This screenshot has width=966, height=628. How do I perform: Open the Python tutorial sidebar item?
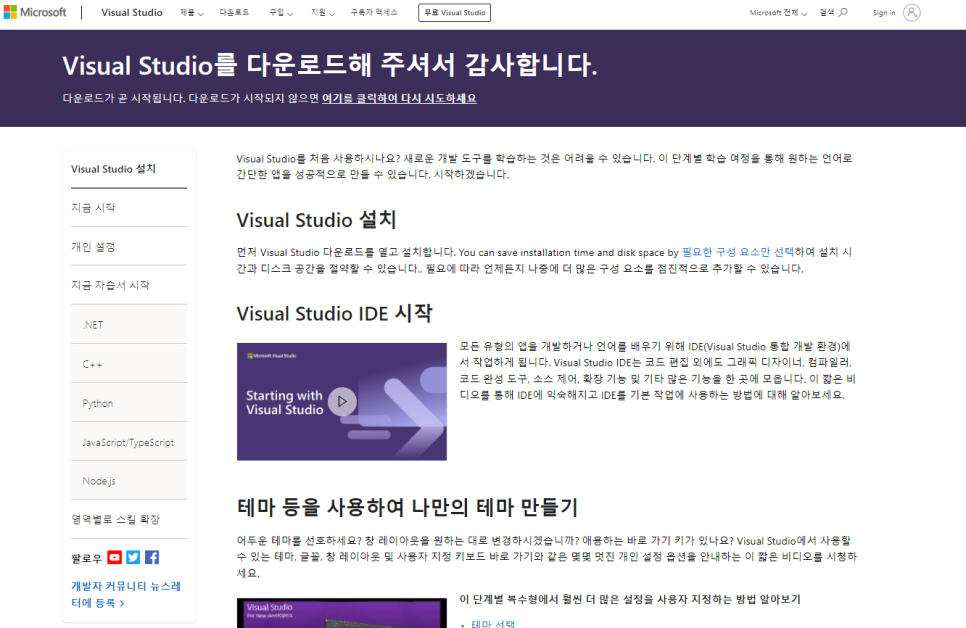(x=129, y=403)
